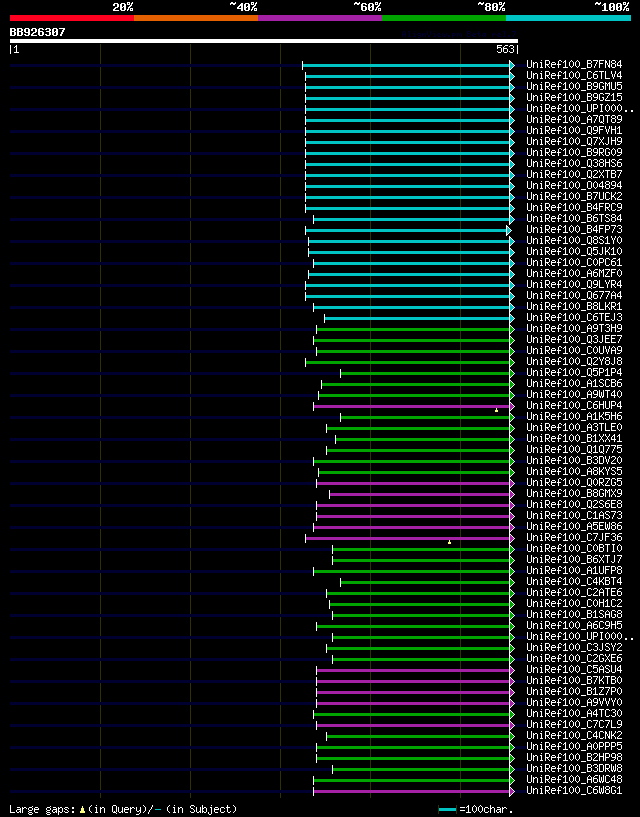This screenshot has width=640, height=817.
Task: Click the yellow gap marker under C6HUP4 bar
Action: (x=496, y=411)
